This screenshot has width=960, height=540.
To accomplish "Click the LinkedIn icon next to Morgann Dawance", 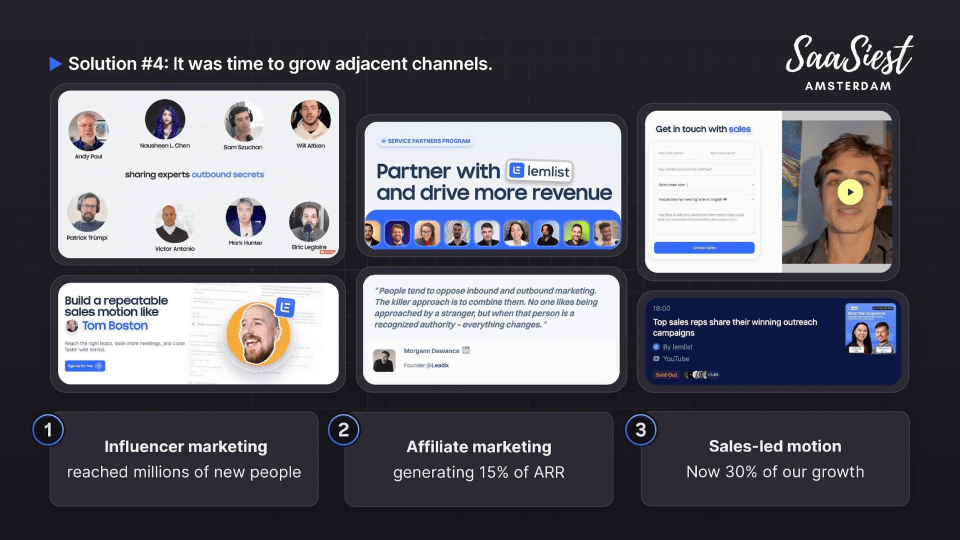I will click(466, 350).
